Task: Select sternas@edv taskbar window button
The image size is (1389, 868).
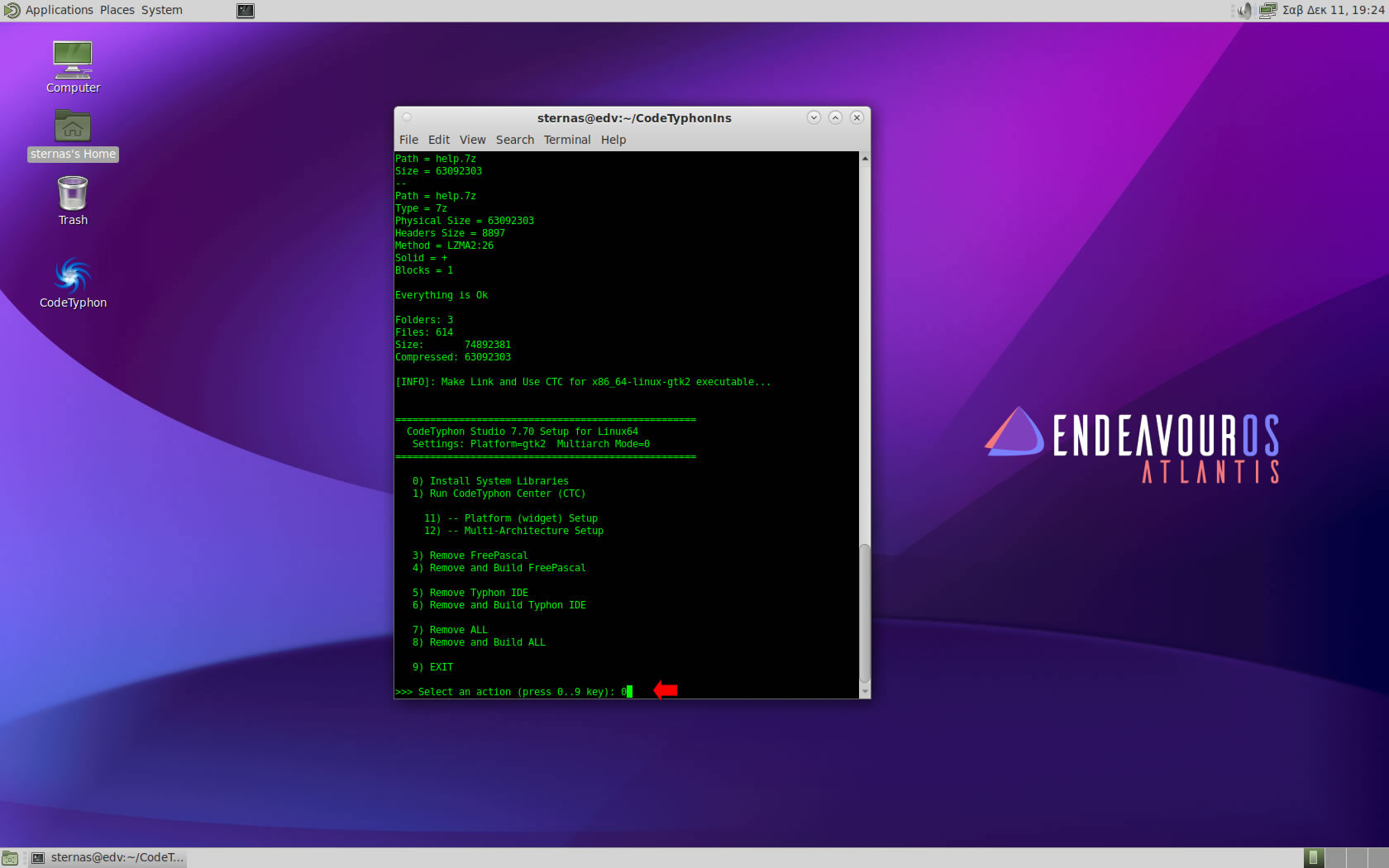Action: (x=107, y=858)
